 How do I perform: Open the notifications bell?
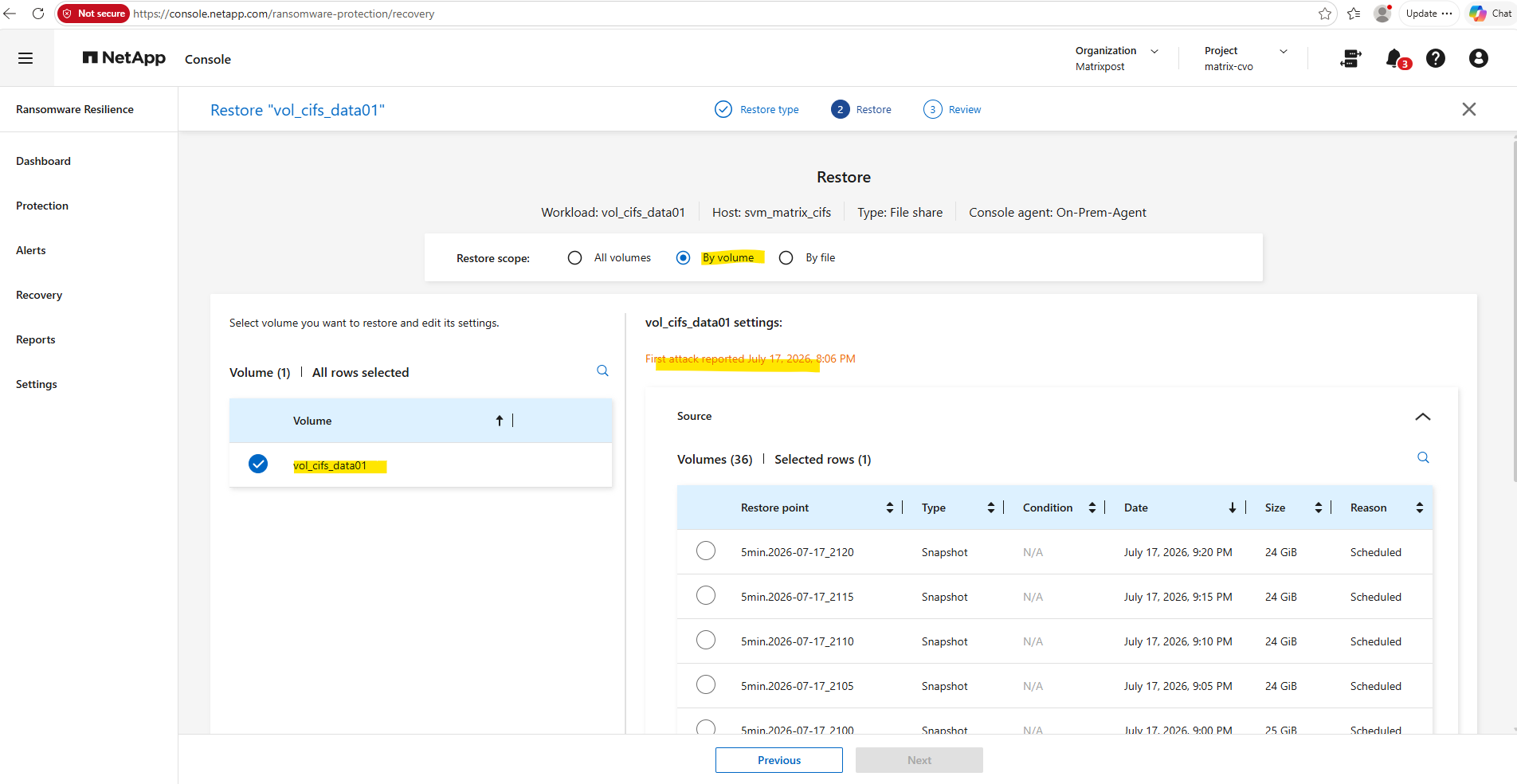point(1397,59)
